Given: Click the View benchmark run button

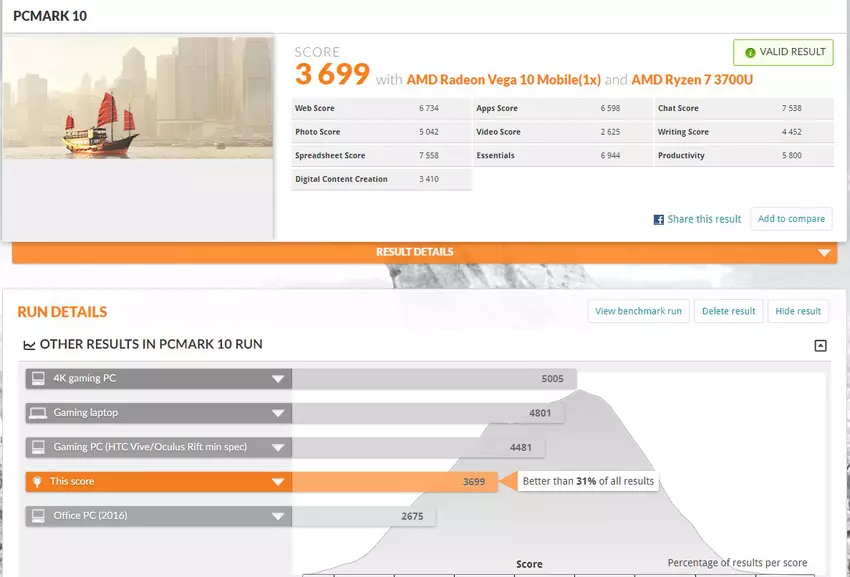Looking at the screenshot, I should 638,311.
